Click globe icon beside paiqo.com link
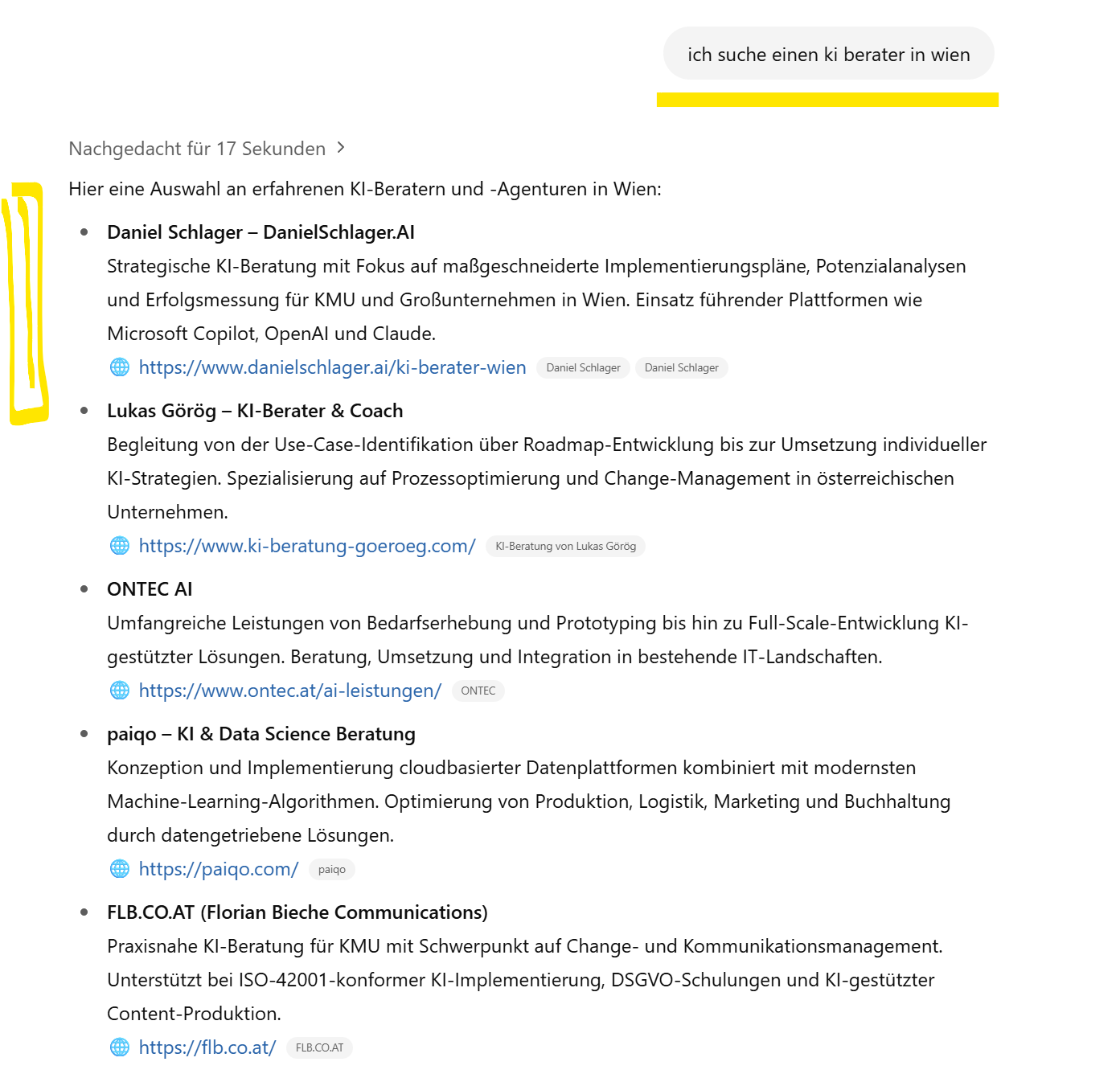1120x1074 pixels. 120,869
